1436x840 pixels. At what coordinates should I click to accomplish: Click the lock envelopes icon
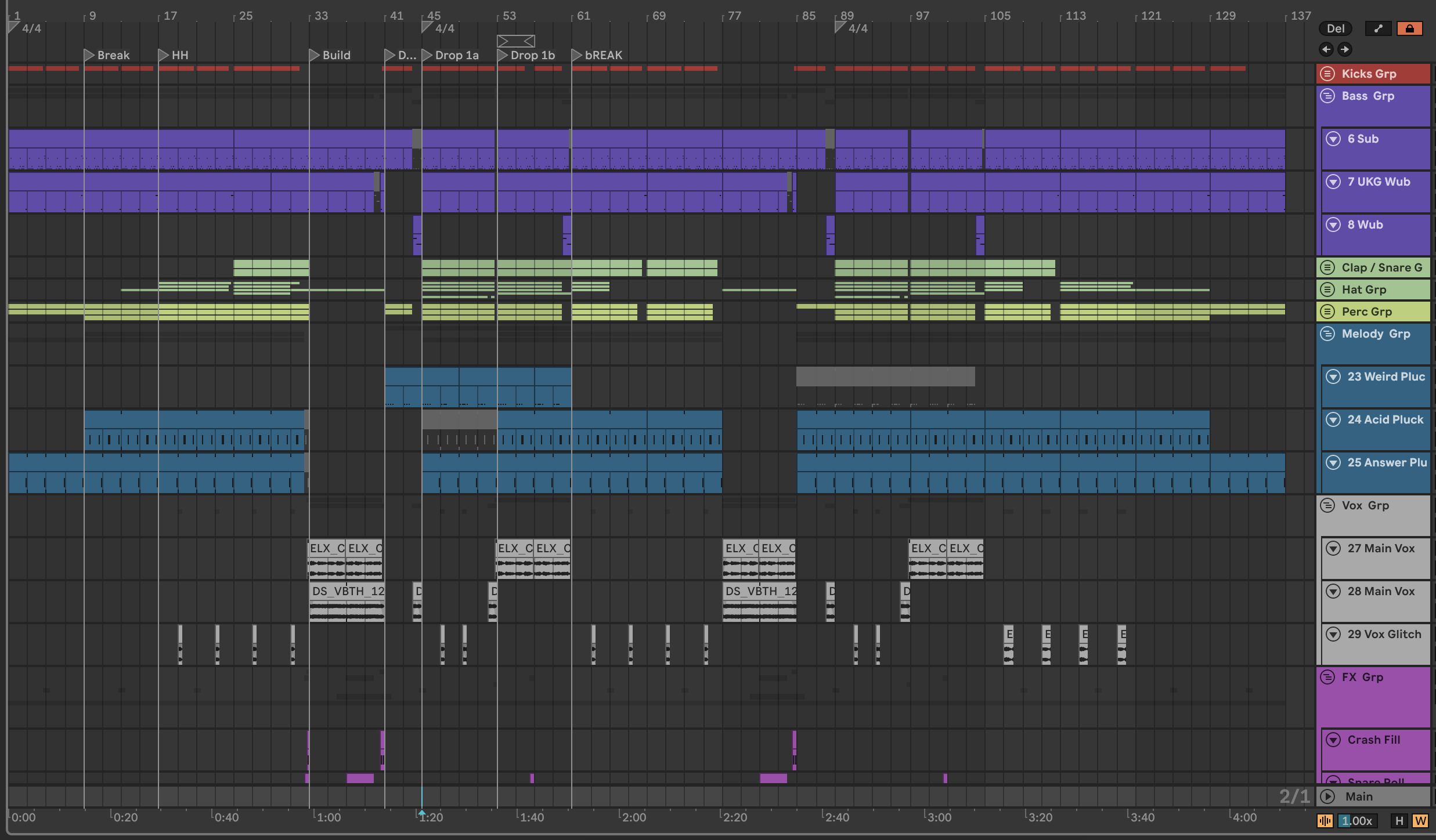click(x=1409, y=28)
